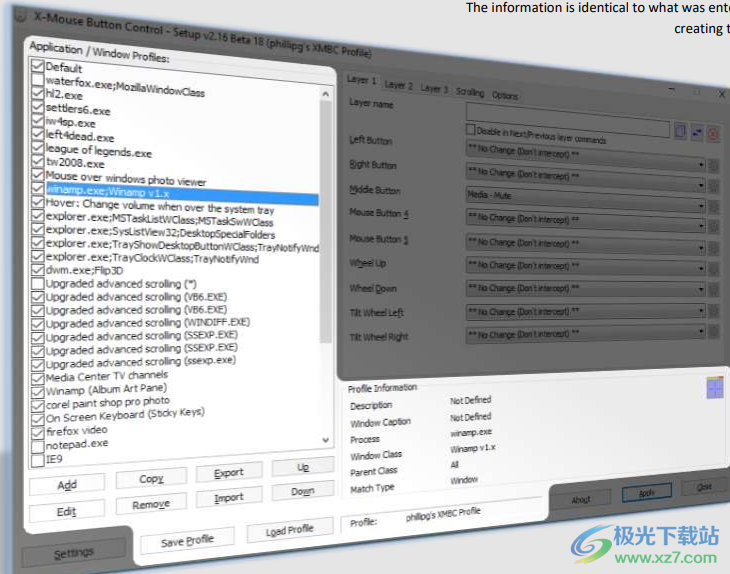The image size is (730, 574).
Task: Click the Save Profile button
Action: point(187,540)
